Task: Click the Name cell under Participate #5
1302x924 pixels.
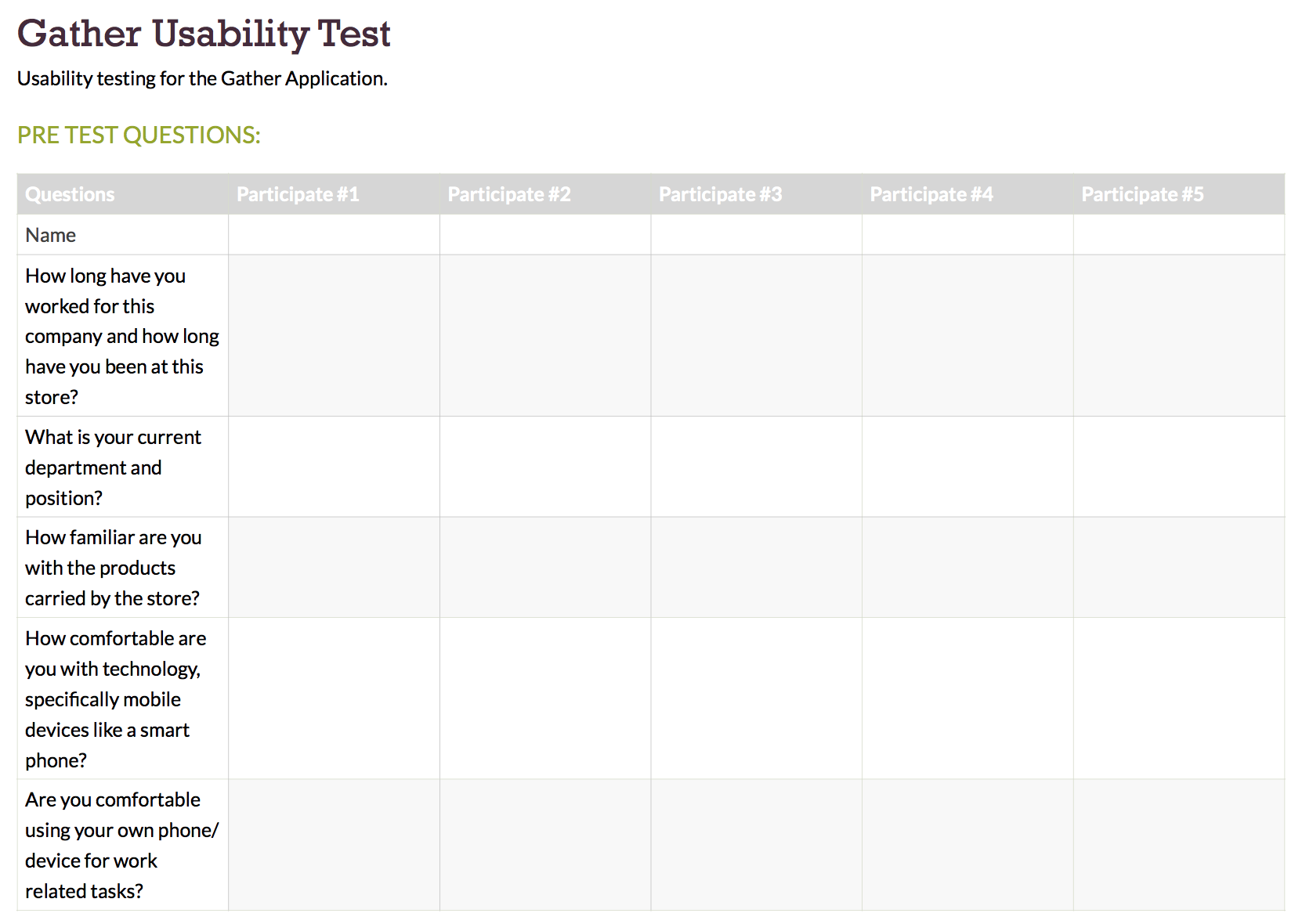Action: click(x=1178, y=235)
